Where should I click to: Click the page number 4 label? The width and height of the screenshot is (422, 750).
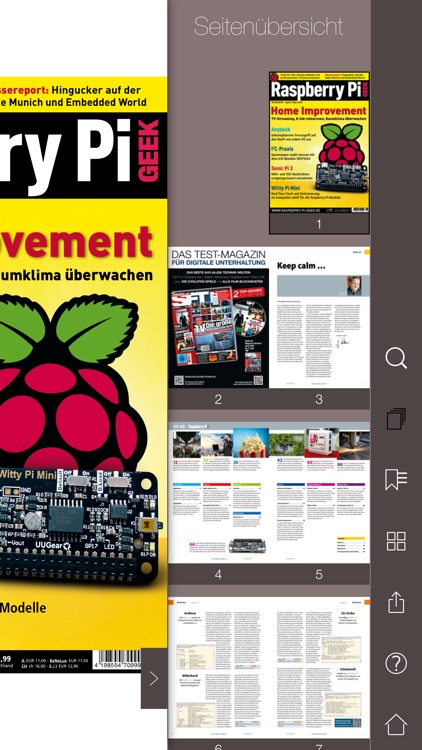point(218,574)
